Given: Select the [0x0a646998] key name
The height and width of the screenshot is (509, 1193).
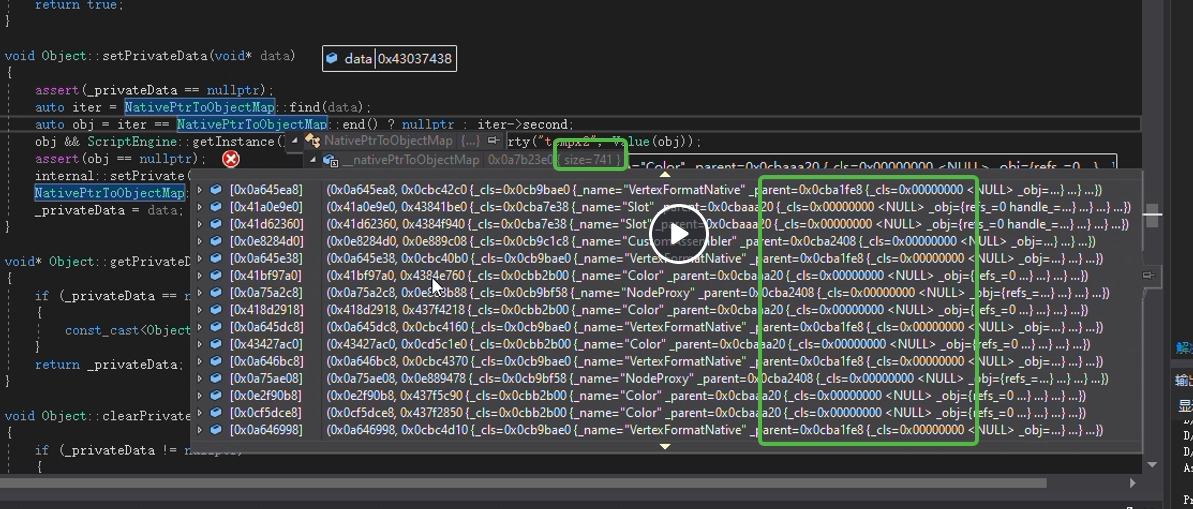Looking at the screenshot, I should coord(266,429).
